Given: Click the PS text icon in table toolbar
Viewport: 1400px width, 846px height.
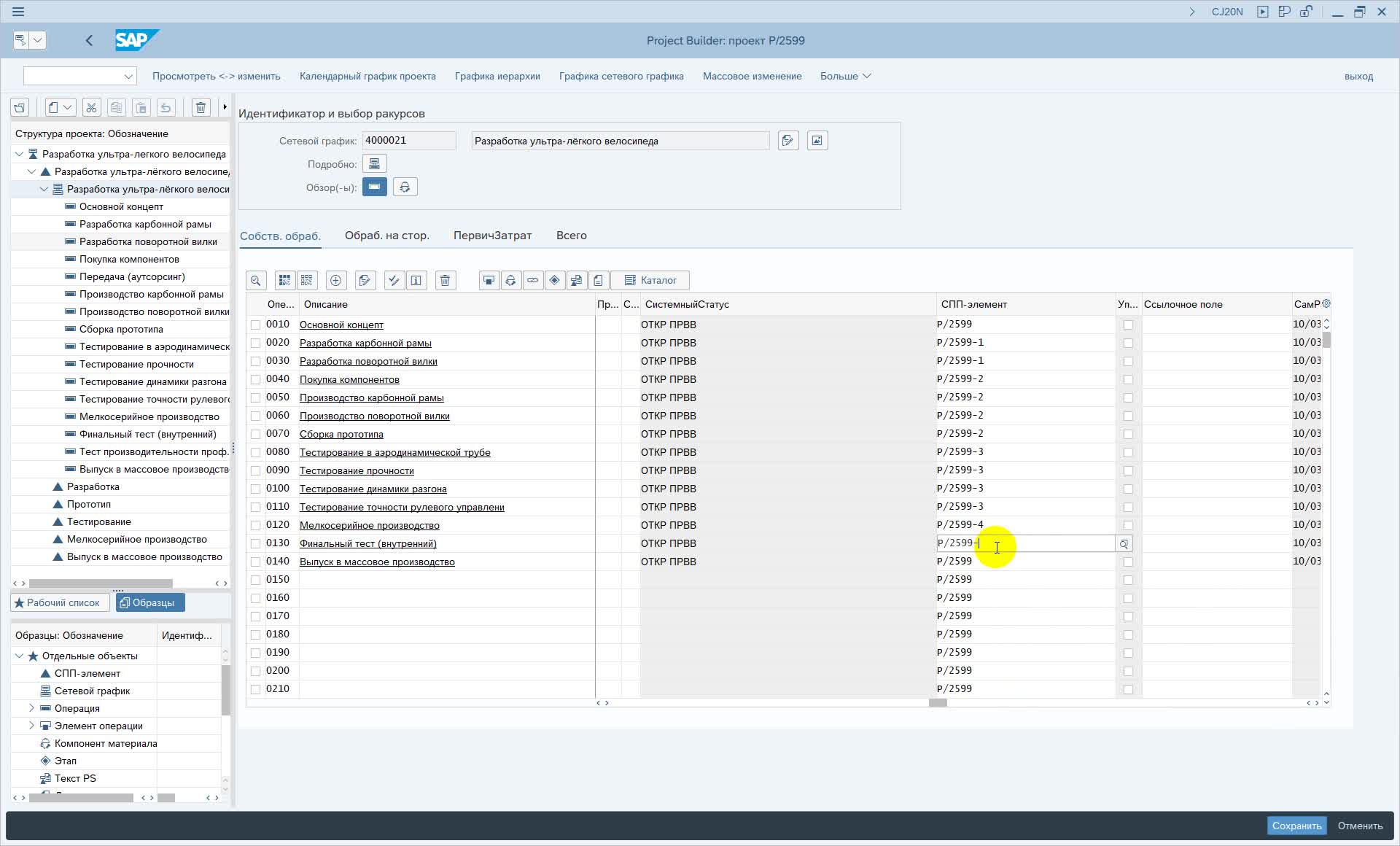Looking at the screenshot, I should (x=576, y=281).
